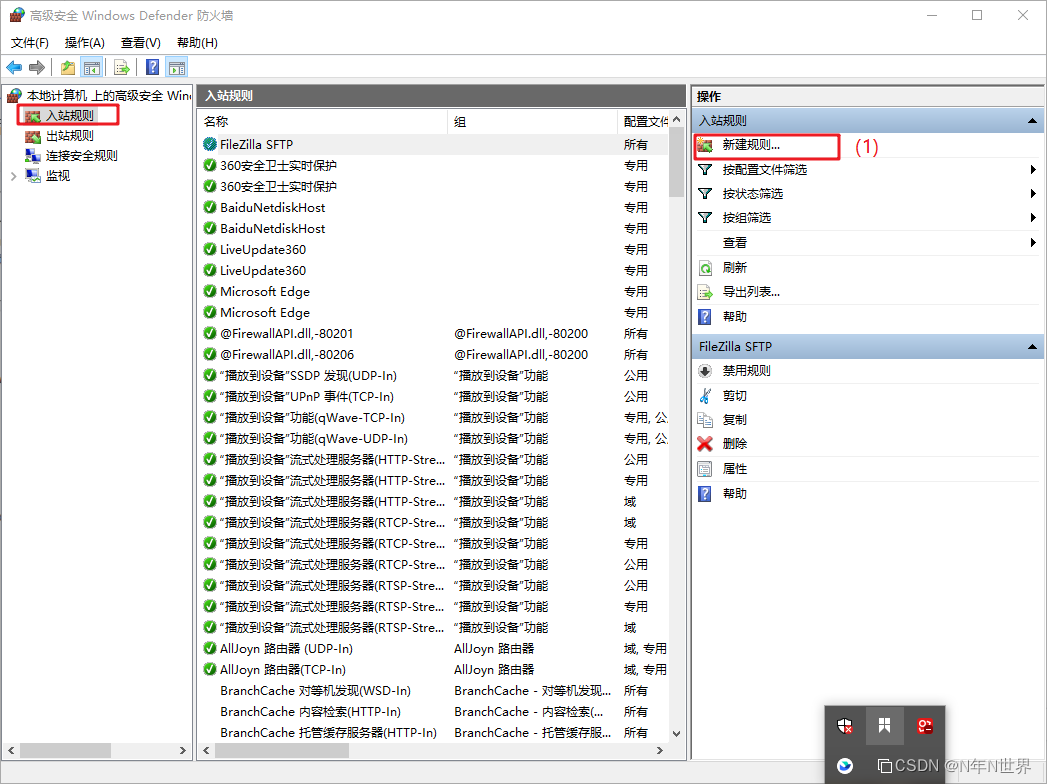Expand the 监视 tree node chevron

tap(13, 176)
